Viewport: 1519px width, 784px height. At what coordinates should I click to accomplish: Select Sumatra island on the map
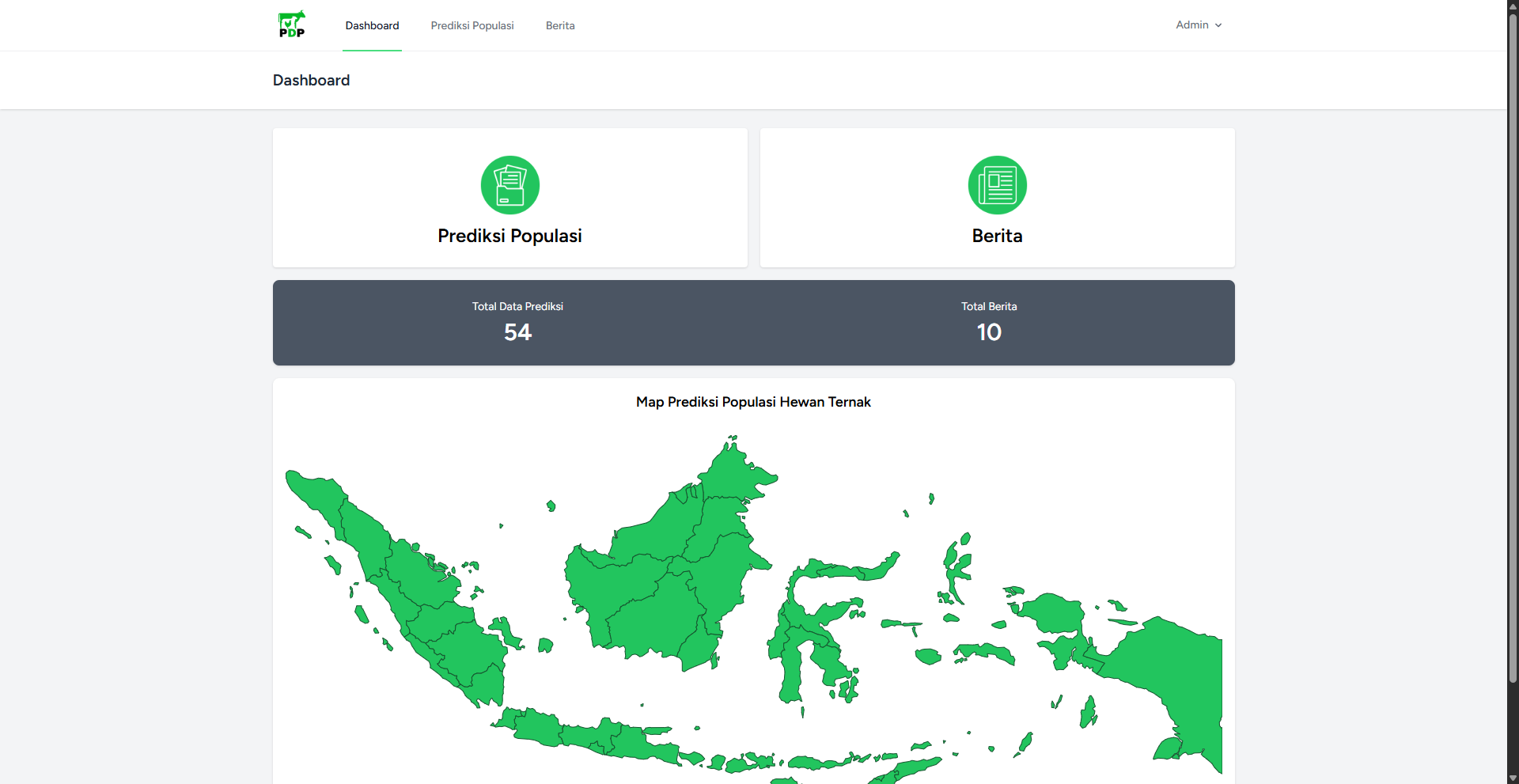pos(427,601)
